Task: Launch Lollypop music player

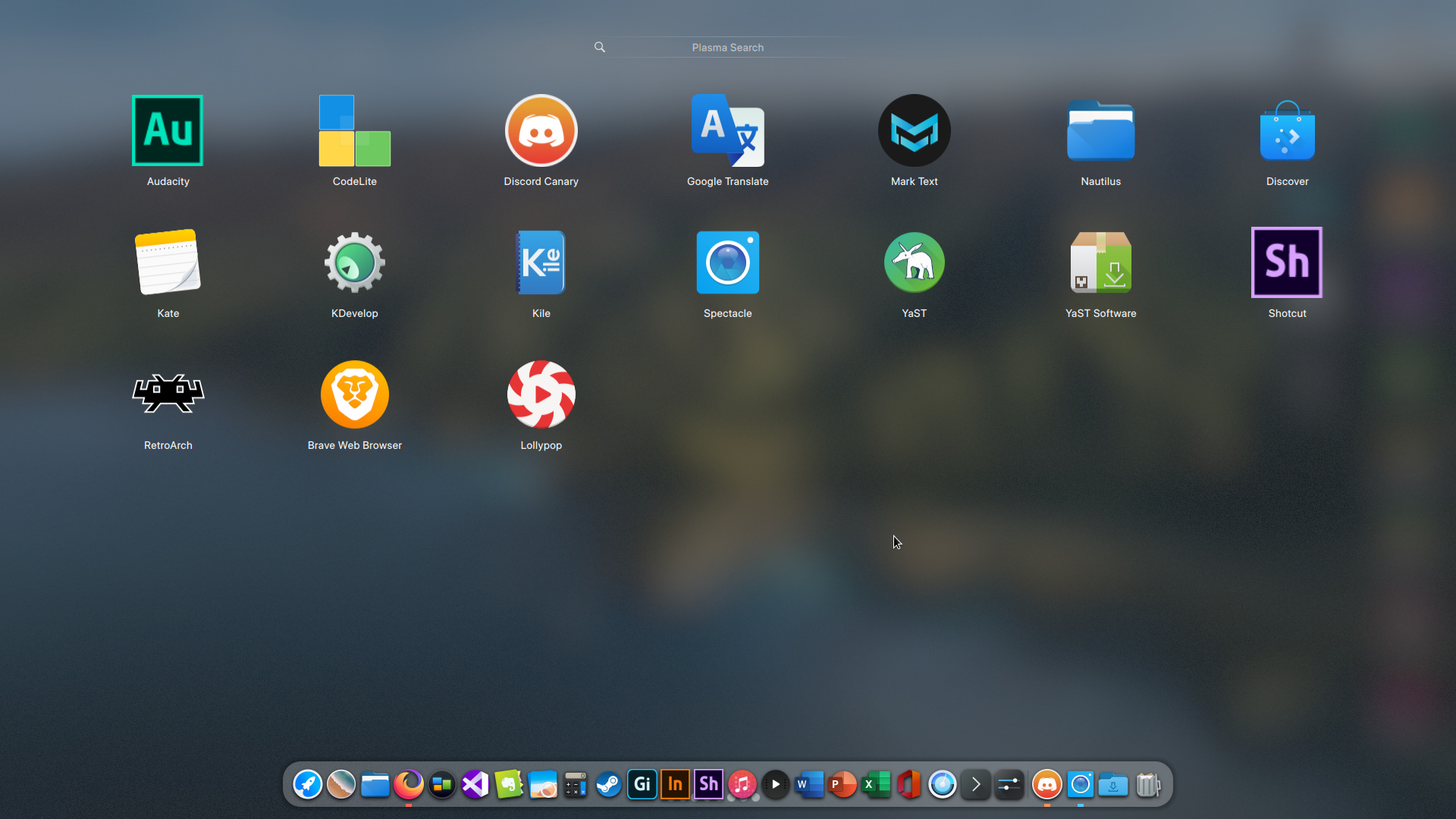Action: [541, 394]
